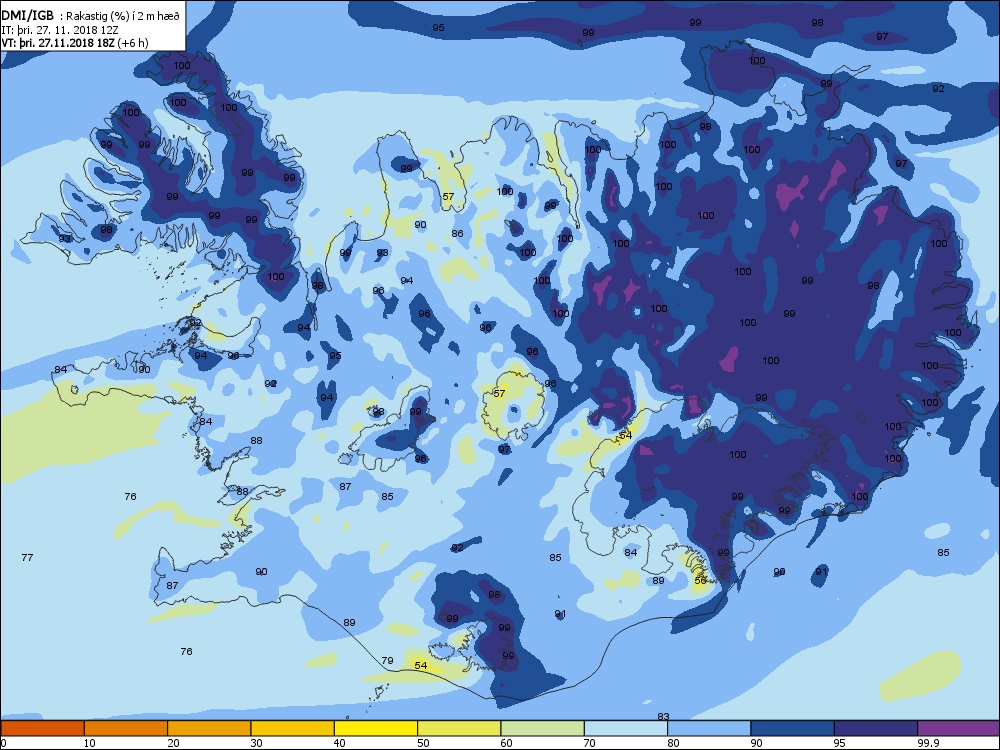Click the '79' humidity value on the map

(x=387, y=661)
